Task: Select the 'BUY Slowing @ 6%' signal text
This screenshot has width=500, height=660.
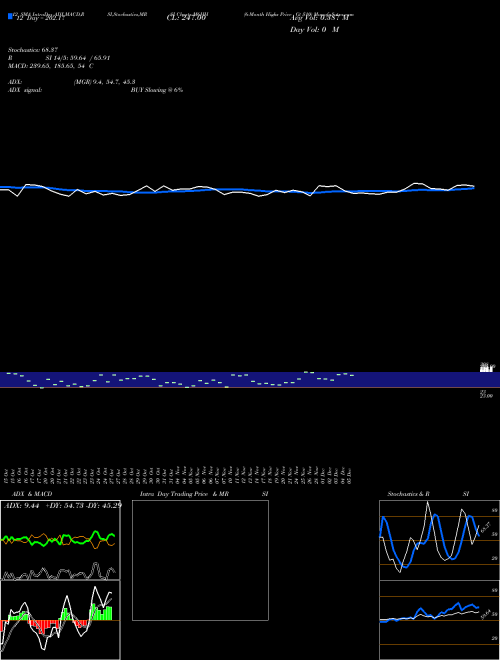Action: 157,90
